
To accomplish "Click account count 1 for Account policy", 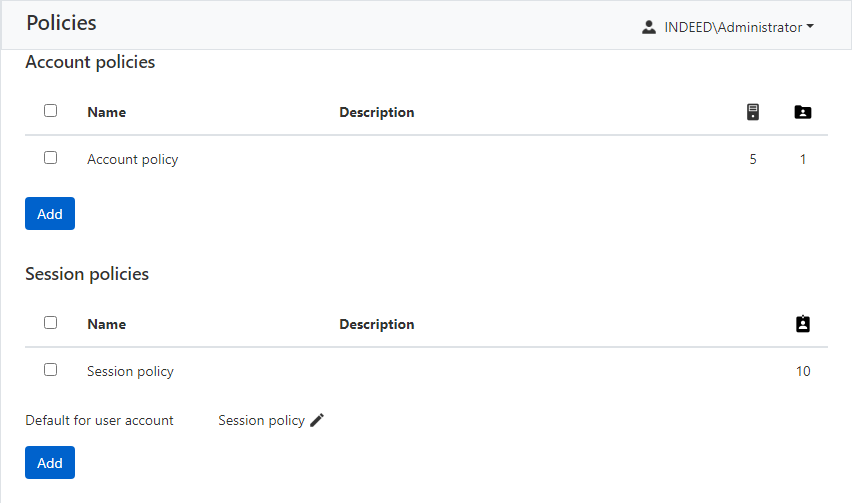I will tap(803, 159).
